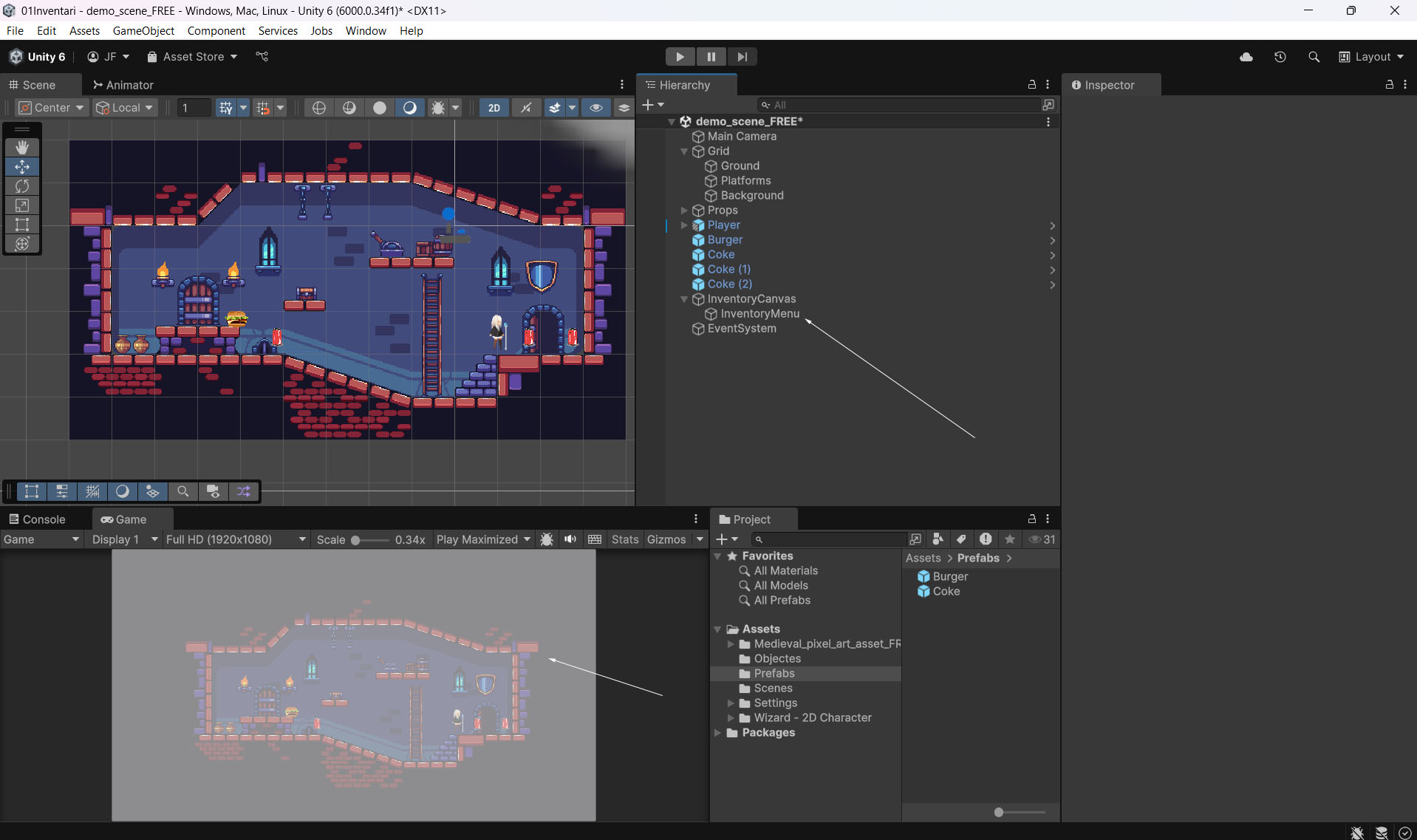
Task: Open the Undo History icon
Action: [1280, 57]
